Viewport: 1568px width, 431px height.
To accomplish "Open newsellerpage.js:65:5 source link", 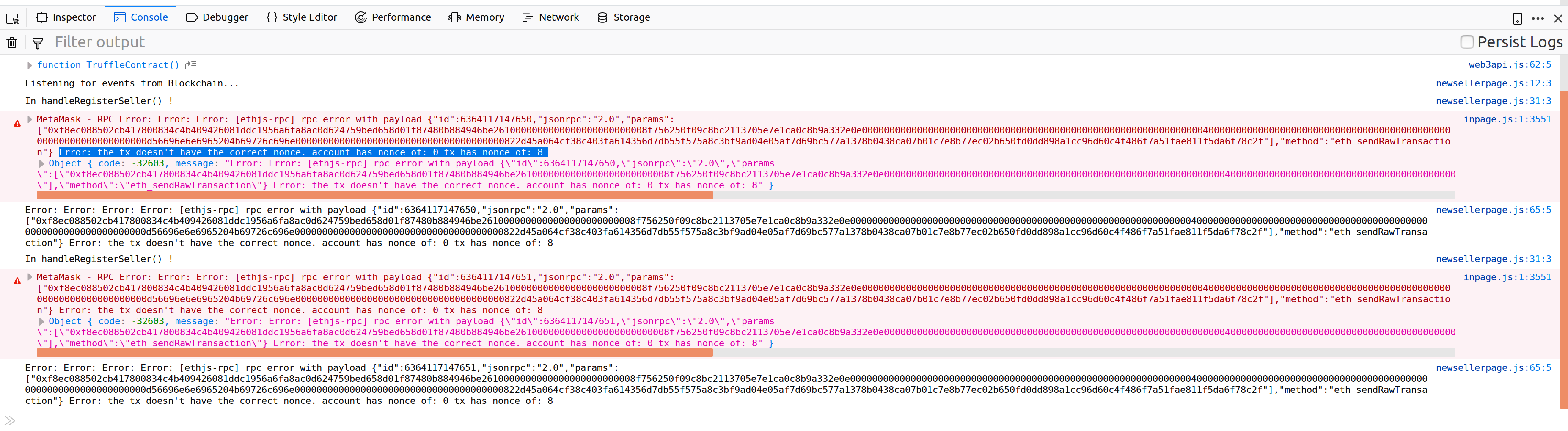I will [1494, 210].
